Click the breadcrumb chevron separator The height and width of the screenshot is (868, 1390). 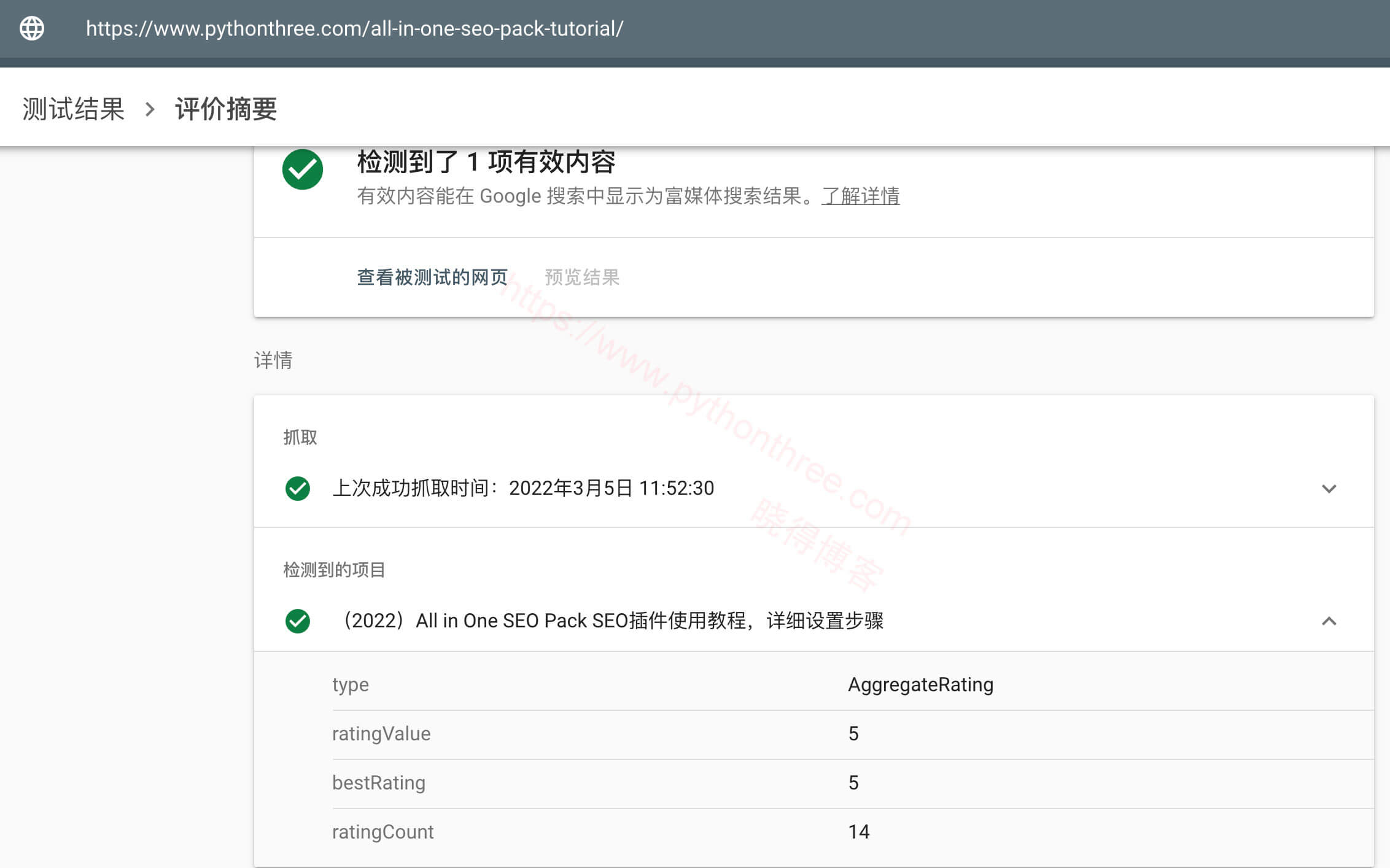coord(150,109)
